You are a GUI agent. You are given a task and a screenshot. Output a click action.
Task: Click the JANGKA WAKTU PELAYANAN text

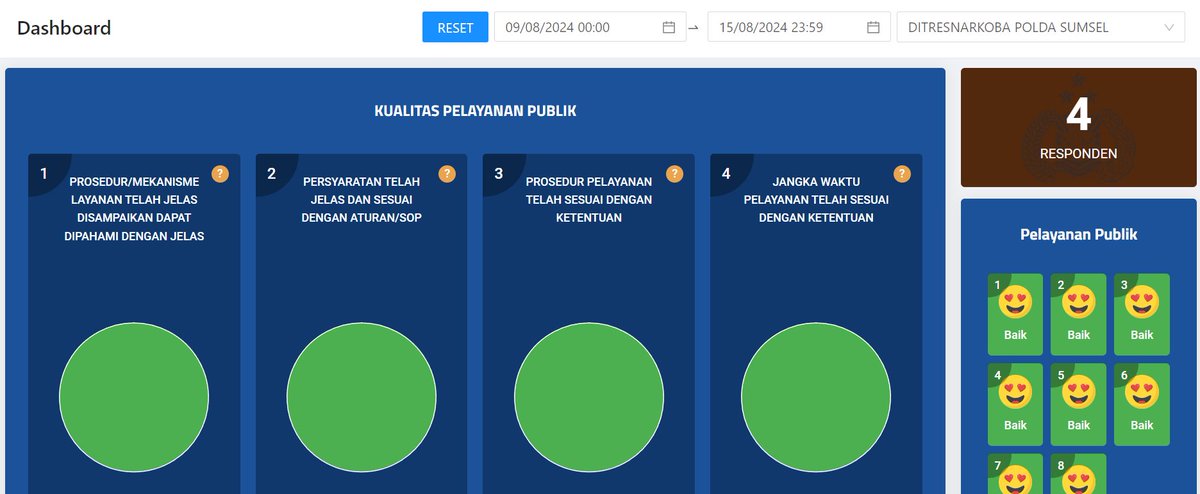tap(816, 200)
